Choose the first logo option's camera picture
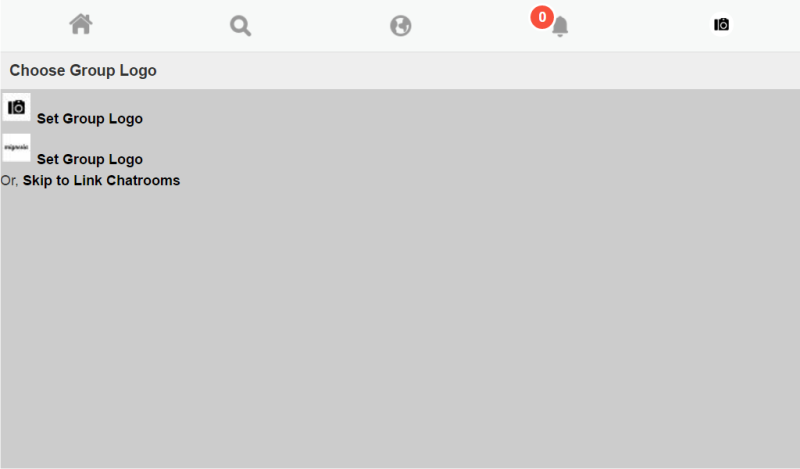Image resolution: width=800 pixels, height=469 pixels. 16,107
